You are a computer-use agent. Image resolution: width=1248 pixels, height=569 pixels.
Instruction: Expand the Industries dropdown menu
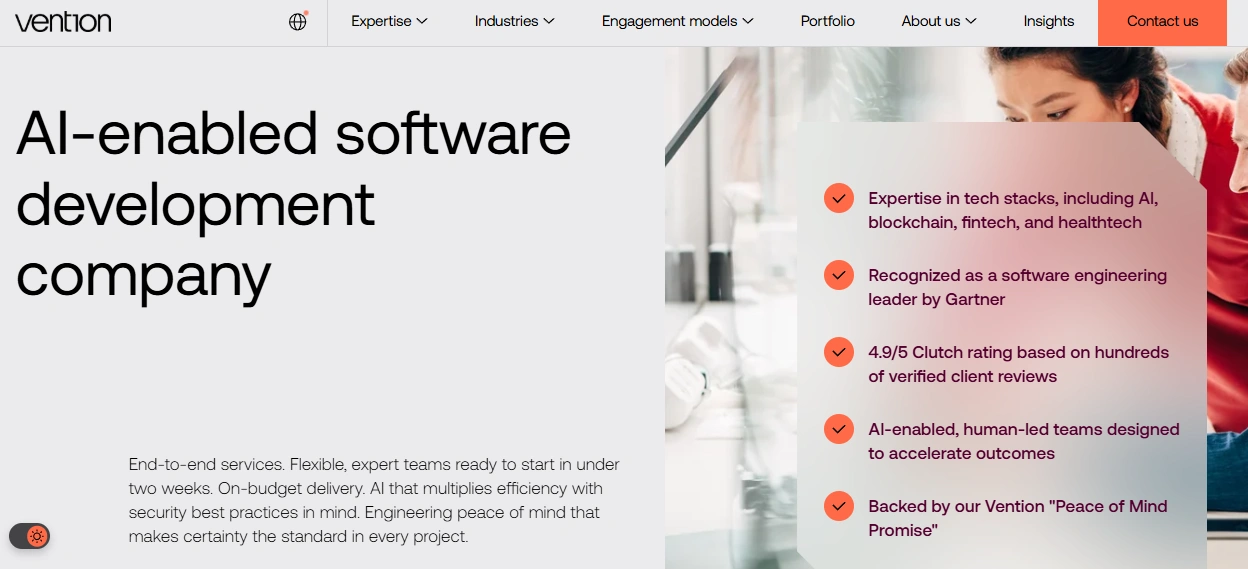(514, 21)
